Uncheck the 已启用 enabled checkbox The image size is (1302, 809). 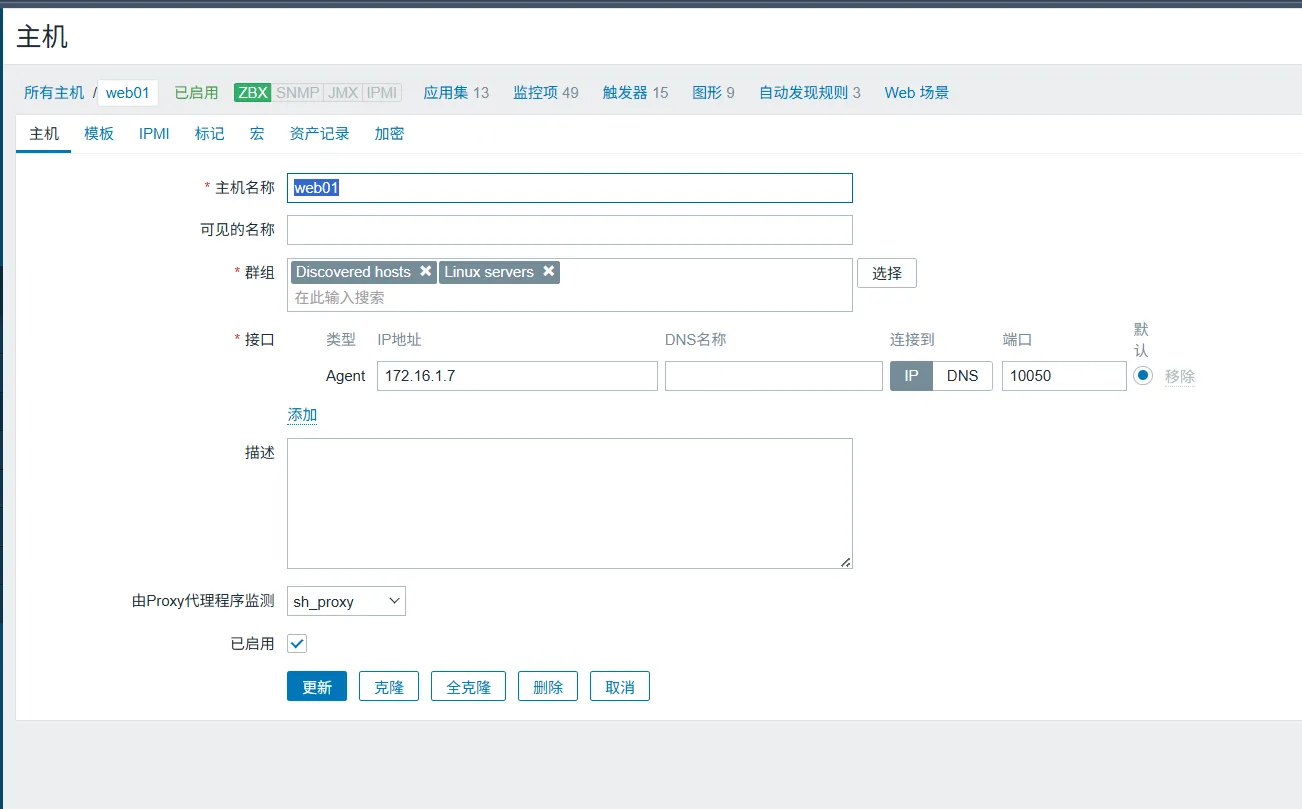(297, 644)
